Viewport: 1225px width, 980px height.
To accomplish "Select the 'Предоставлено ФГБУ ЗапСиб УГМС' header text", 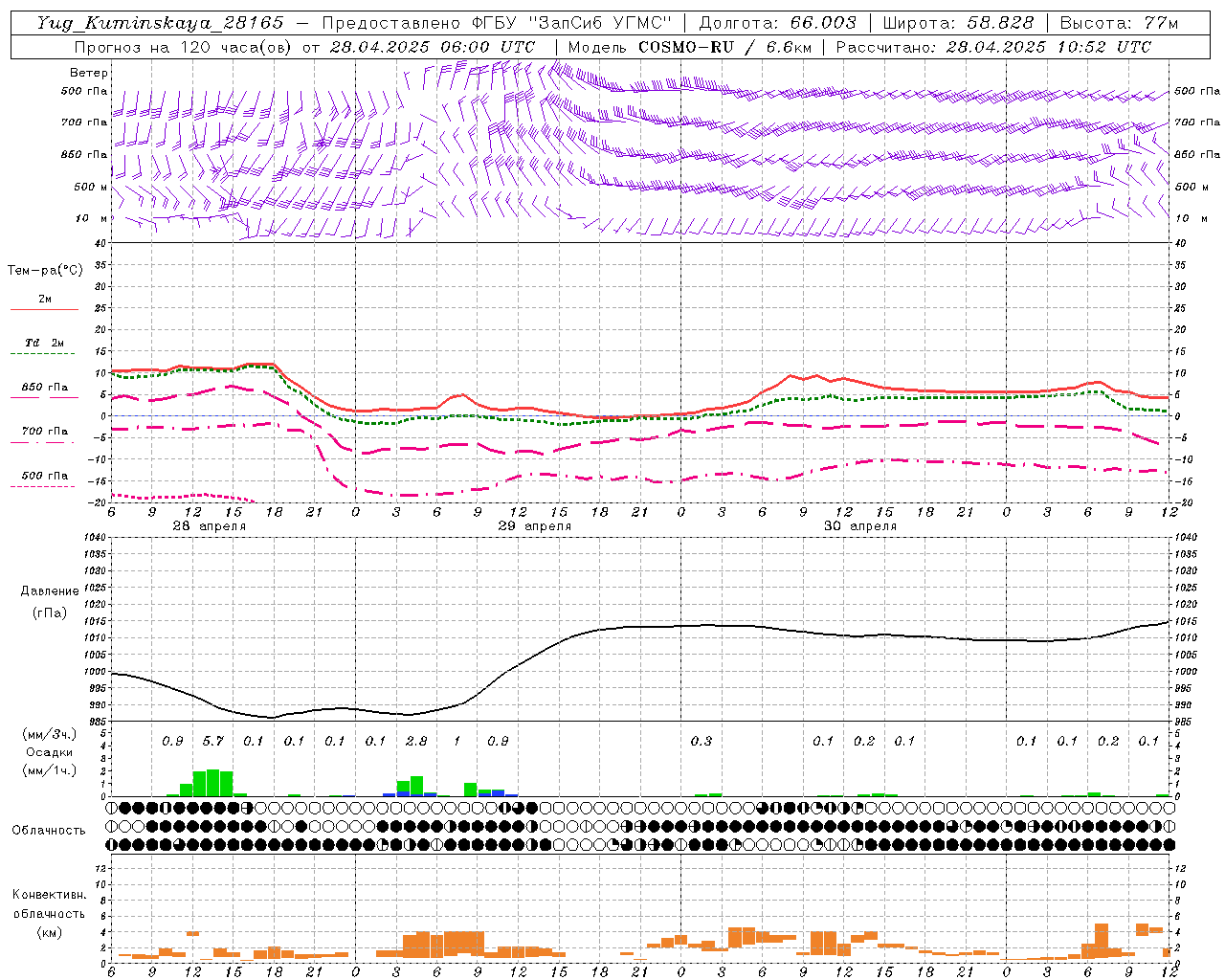I will pyautogui.click(x=497, y=23).
